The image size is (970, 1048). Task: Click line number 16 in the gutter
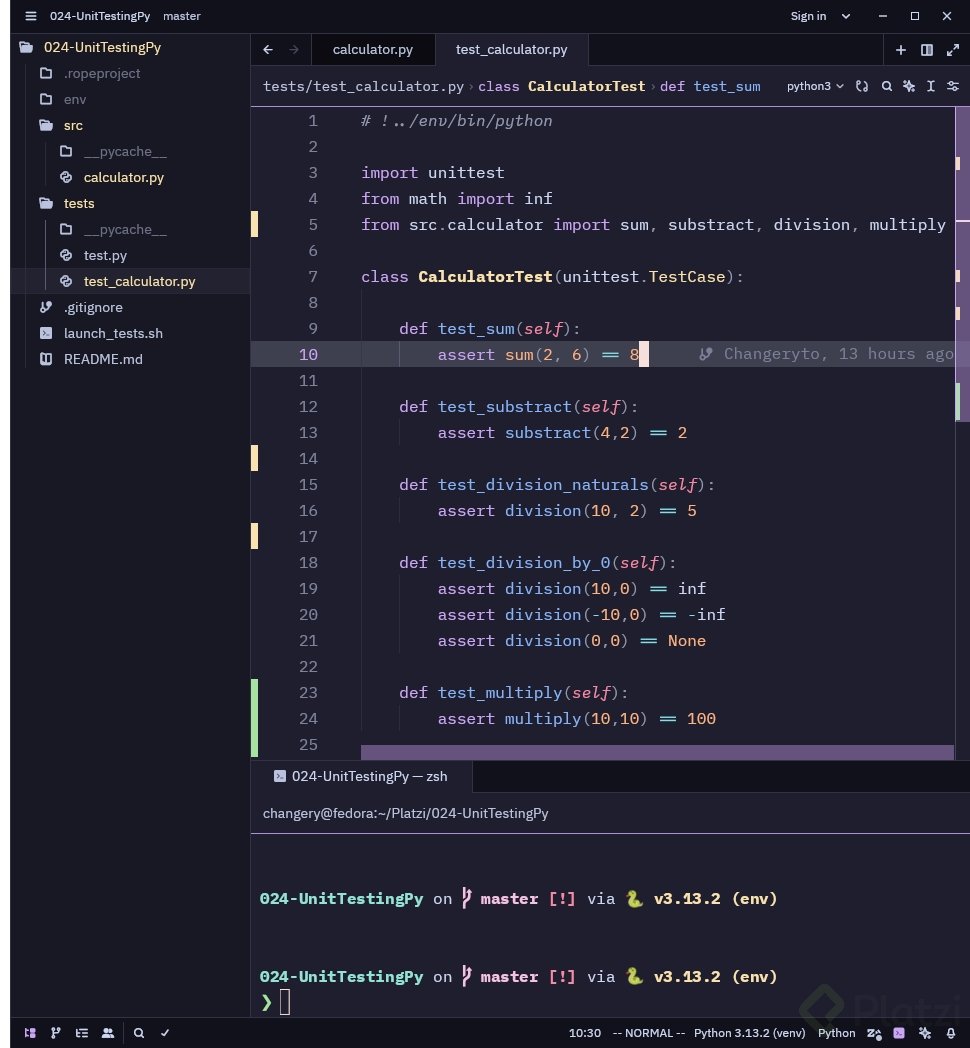308,510
